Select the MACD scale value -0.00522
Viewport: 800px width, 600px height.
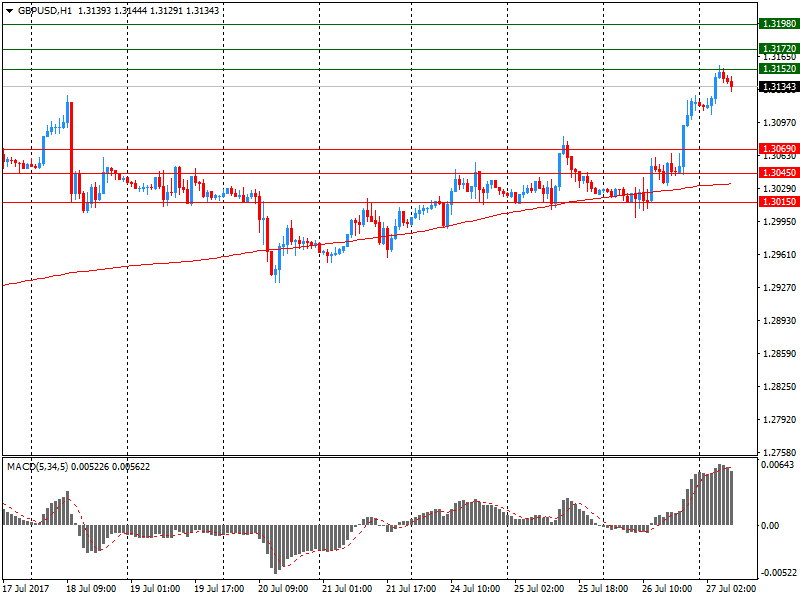pyautogui.click(x=779, y=573)
